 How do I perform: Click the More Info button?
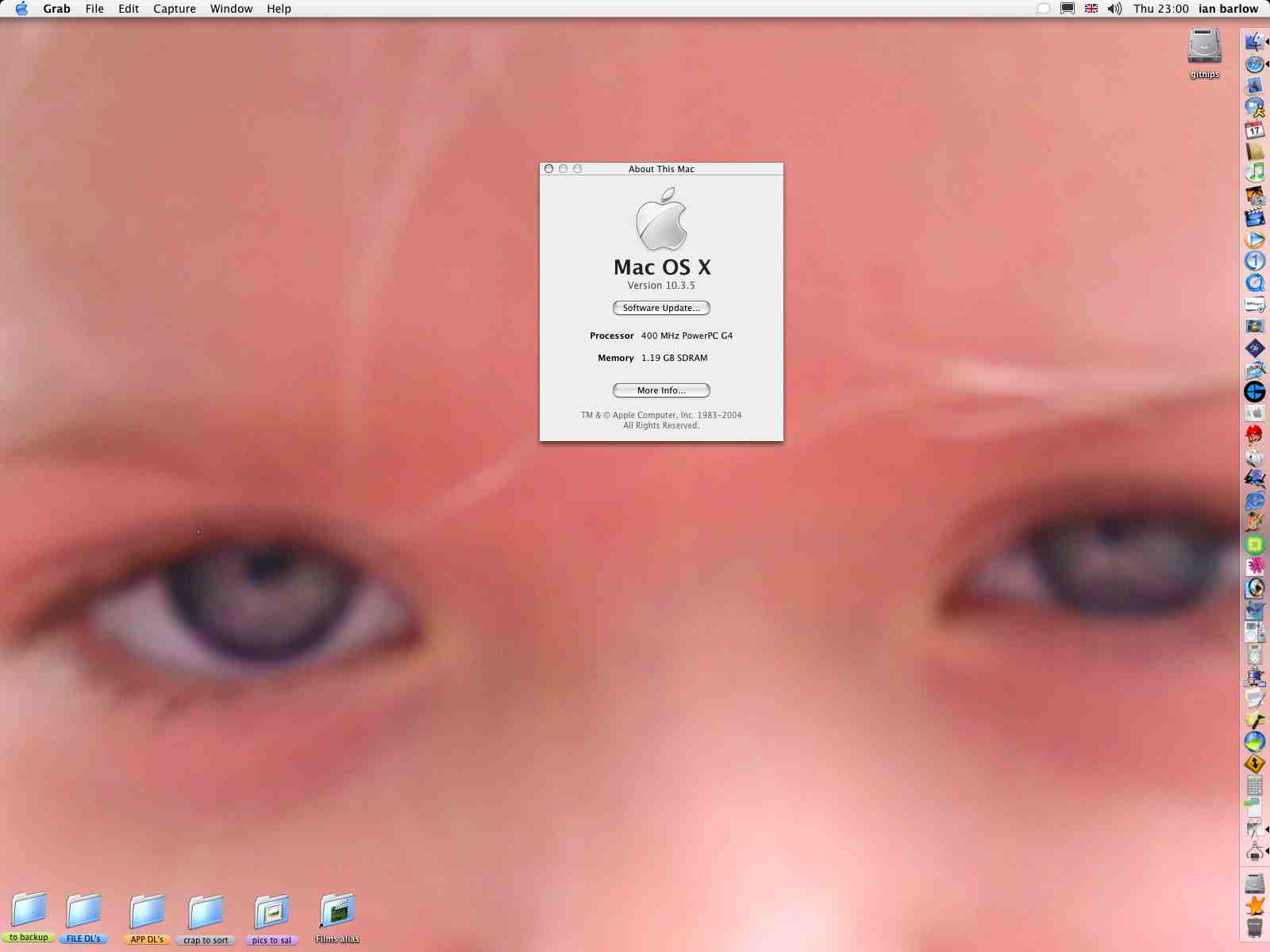click(x=661, y=390)
